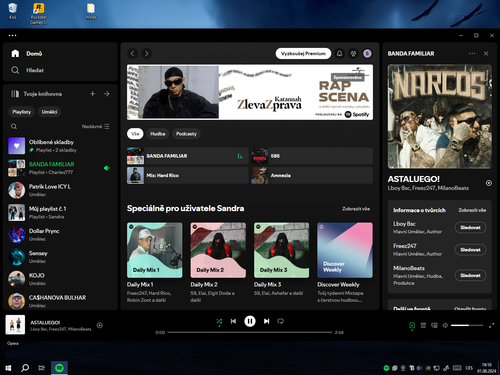Open BANDA FAMILIAR playlist in library
This screenshot has width=500, height=375.
(x=60, y=168)
